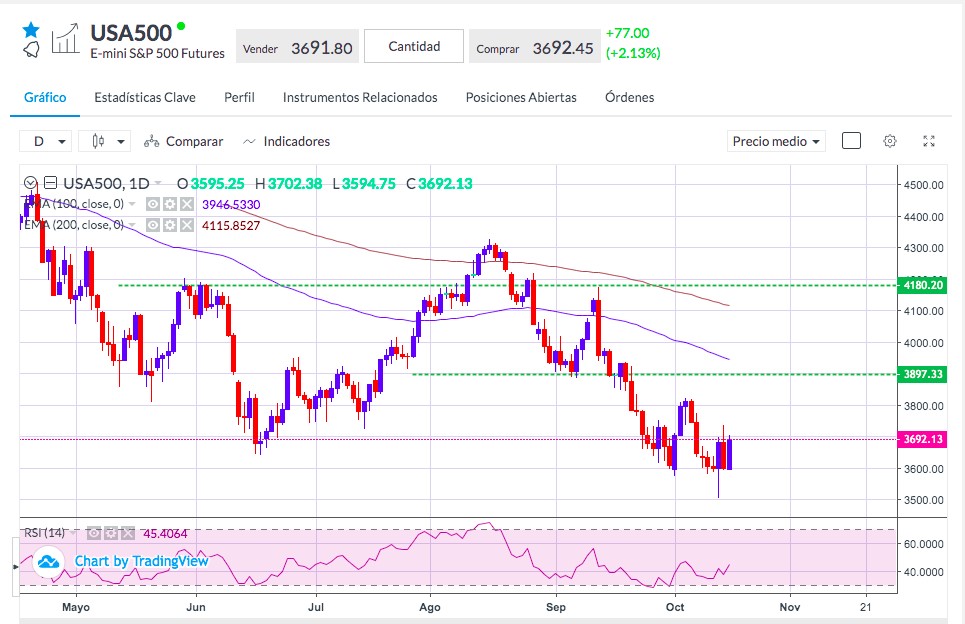The height and width of the screenshot is (624, 965).
Task: Click the Comparar button
Action: pos(183,142)
